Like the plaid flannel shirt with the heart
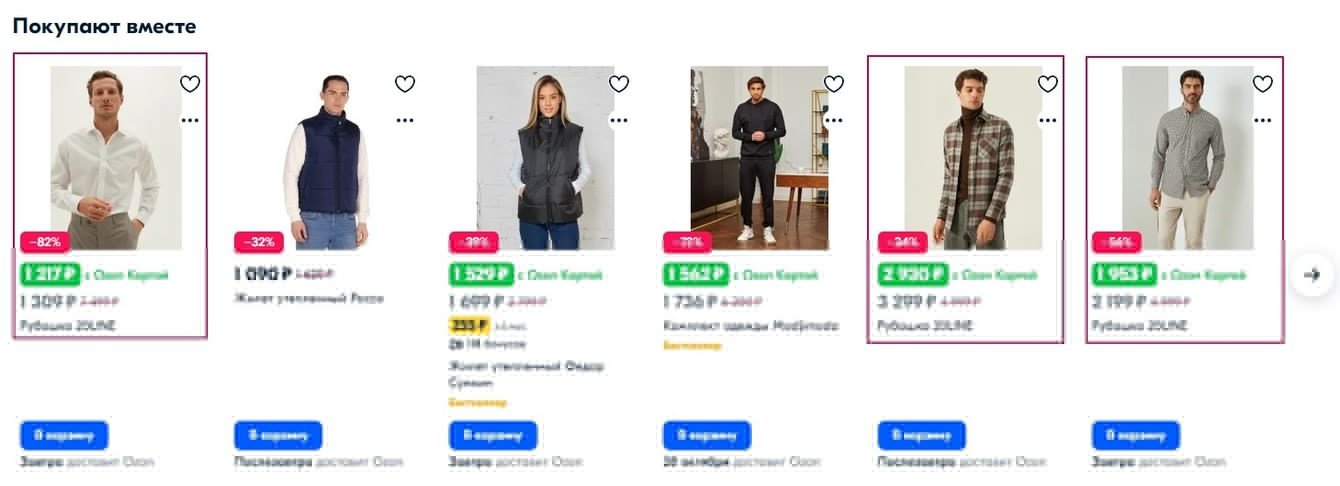Image resolution: width=1340 pixels, height=486 pixels. click(1047, 84)
